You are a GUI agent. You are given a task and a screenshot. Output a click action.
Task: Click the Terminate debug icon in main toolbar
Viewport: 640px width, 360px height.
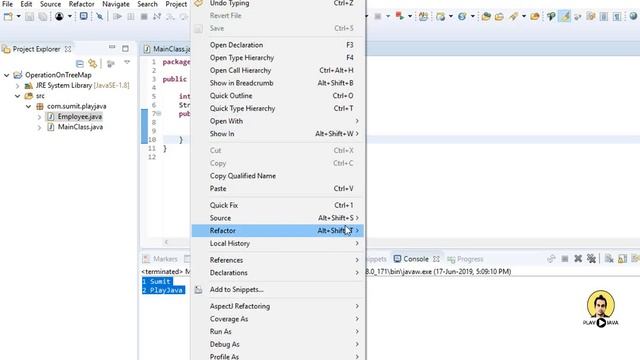[144, 17]
